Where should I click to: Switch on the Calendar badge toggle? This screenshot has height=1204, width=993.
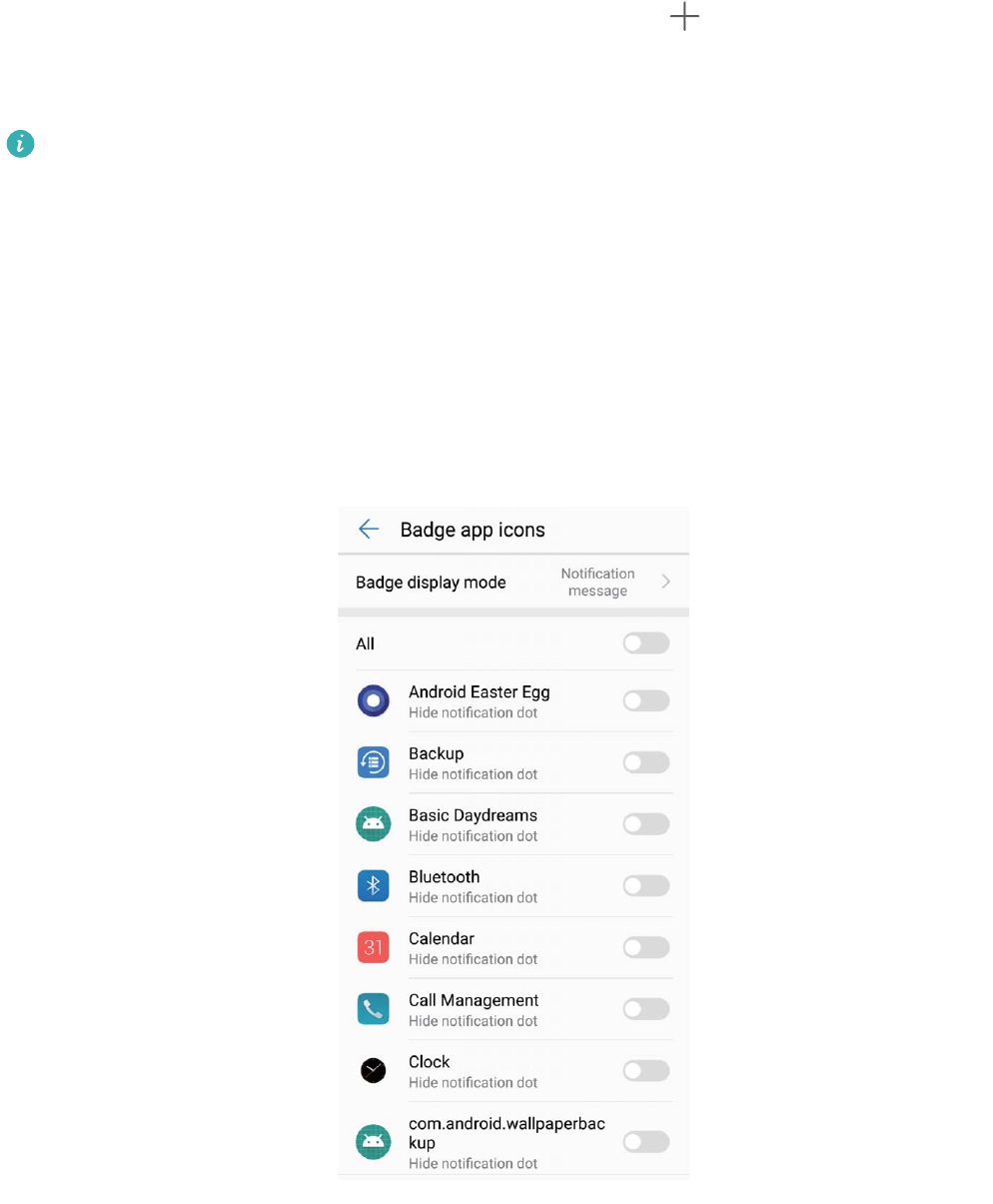[x=646, y=947]
